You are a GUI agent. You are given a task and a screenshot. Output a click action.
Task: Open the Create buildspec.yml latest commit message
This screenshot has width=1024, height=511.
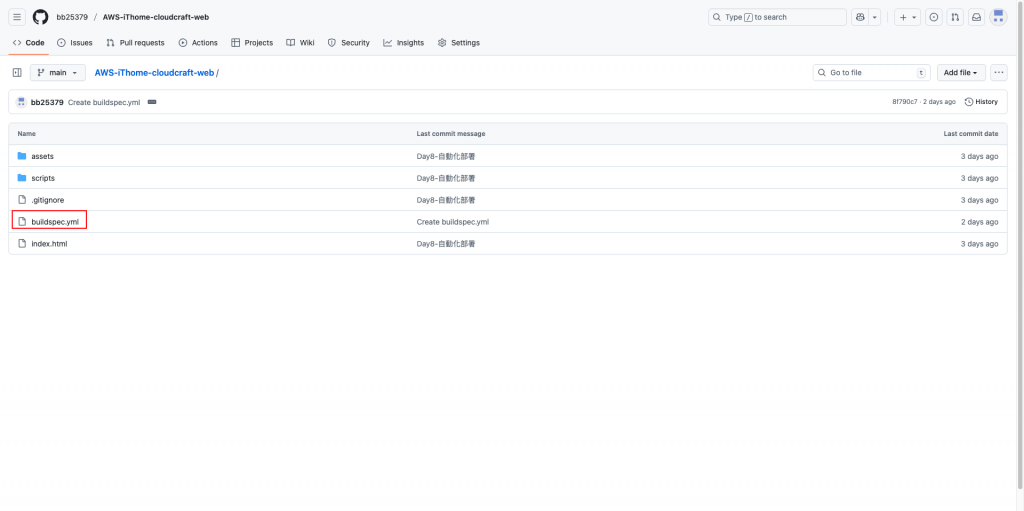(104, 102)
